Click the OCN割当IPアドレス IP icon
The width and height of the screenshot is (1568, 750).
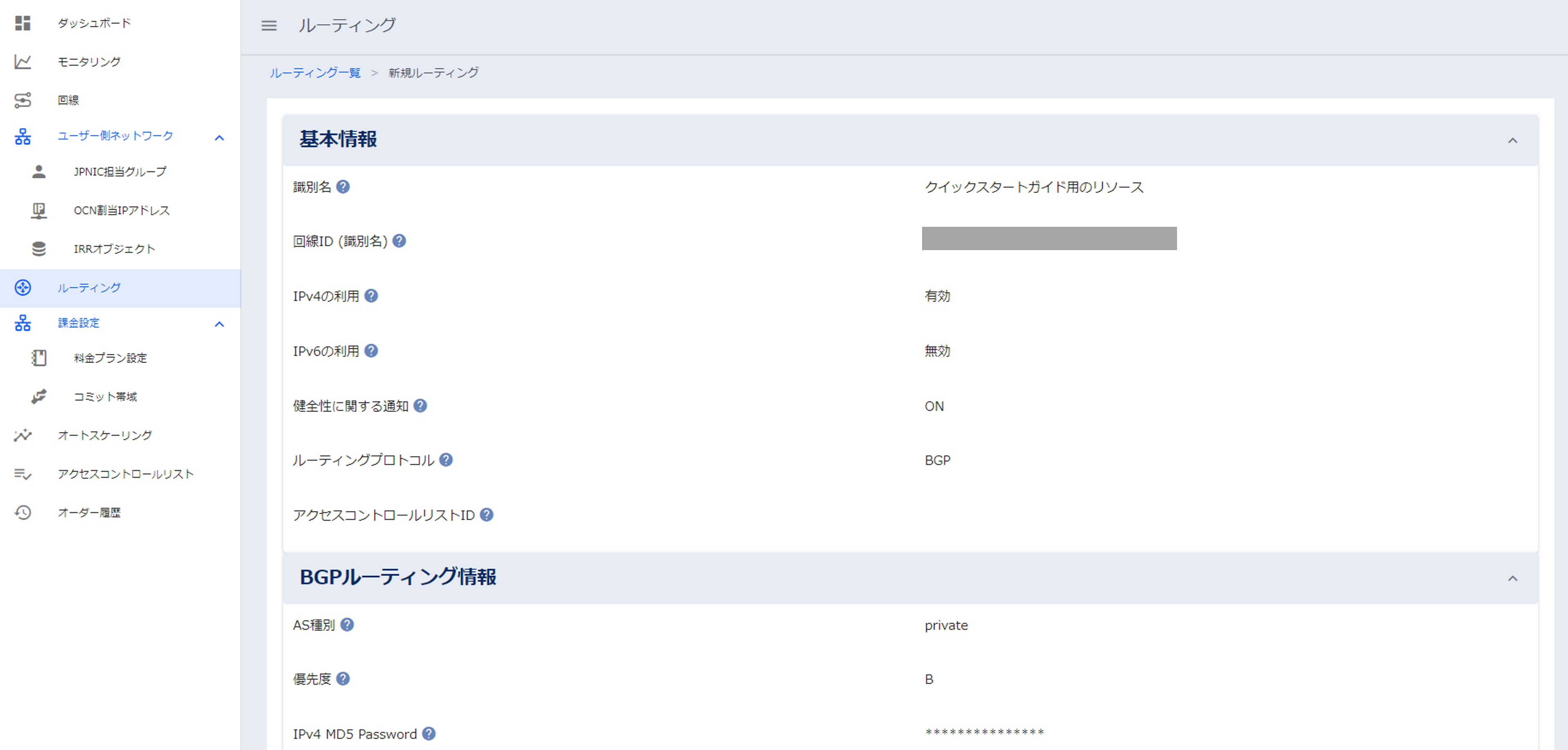point(39,210)
